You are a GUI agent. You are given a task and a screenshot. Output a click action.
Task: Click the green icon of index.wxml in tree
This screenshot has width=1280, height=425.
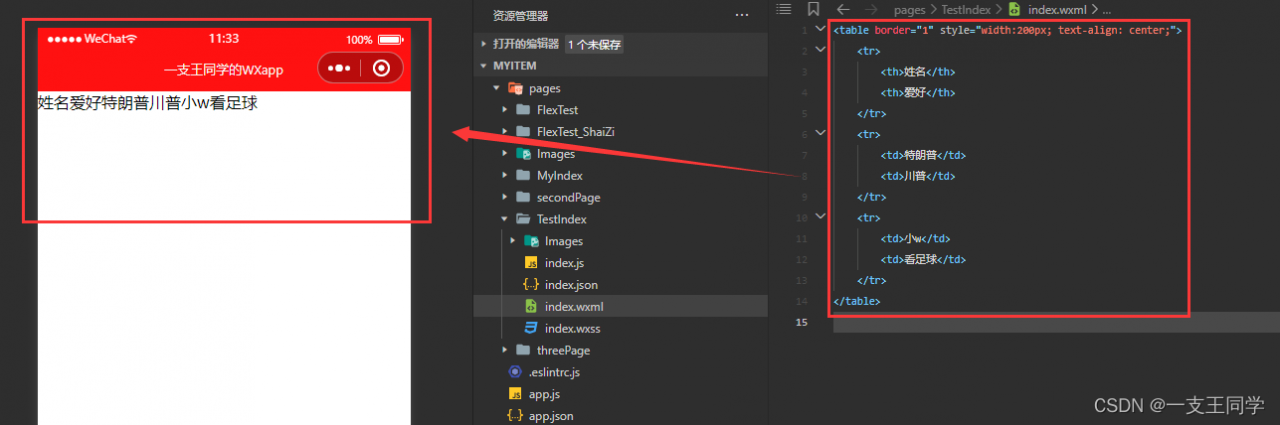click(531, 306)
